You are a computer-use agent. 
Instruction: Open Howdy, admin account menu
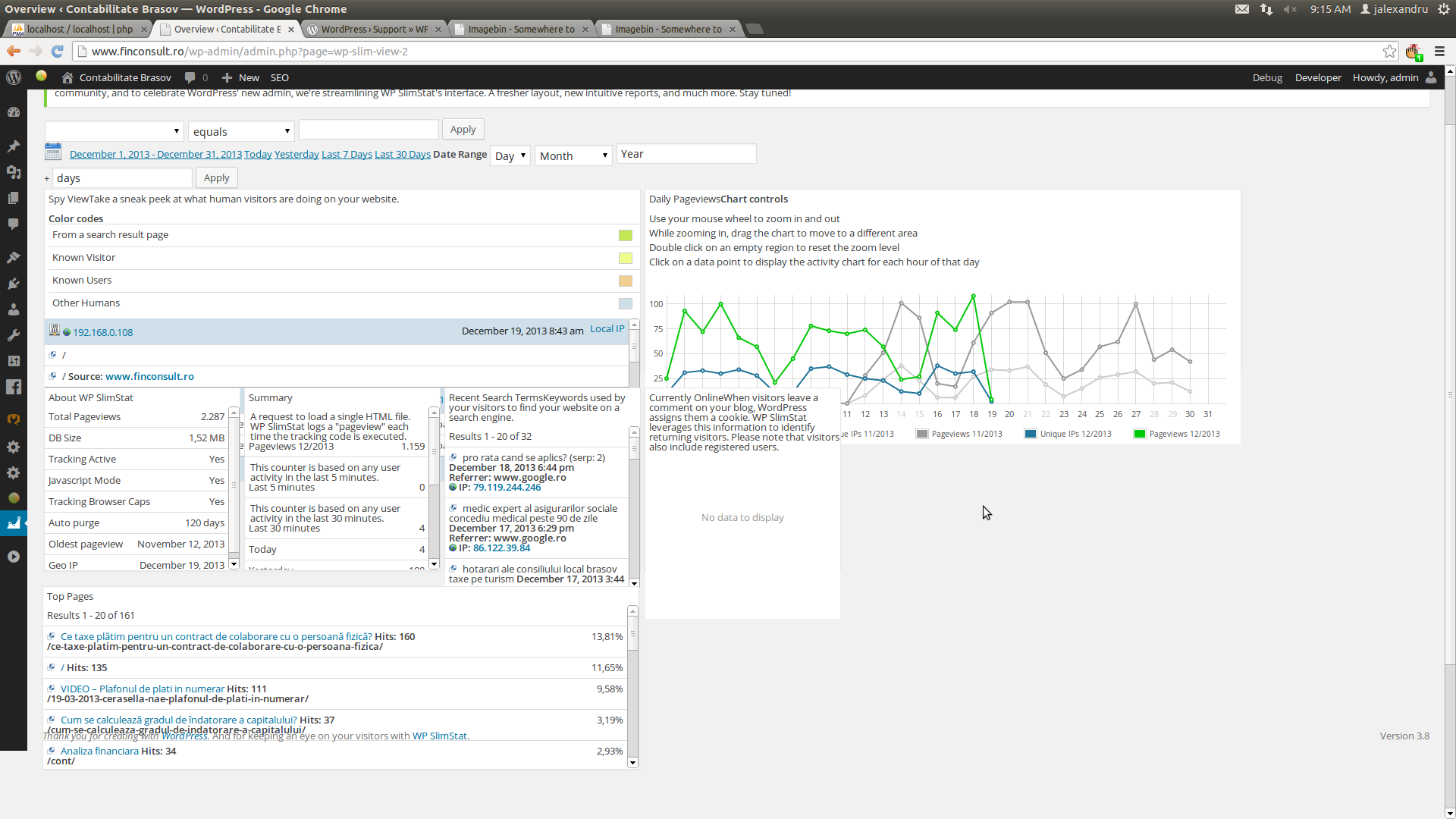point(1394,77)
